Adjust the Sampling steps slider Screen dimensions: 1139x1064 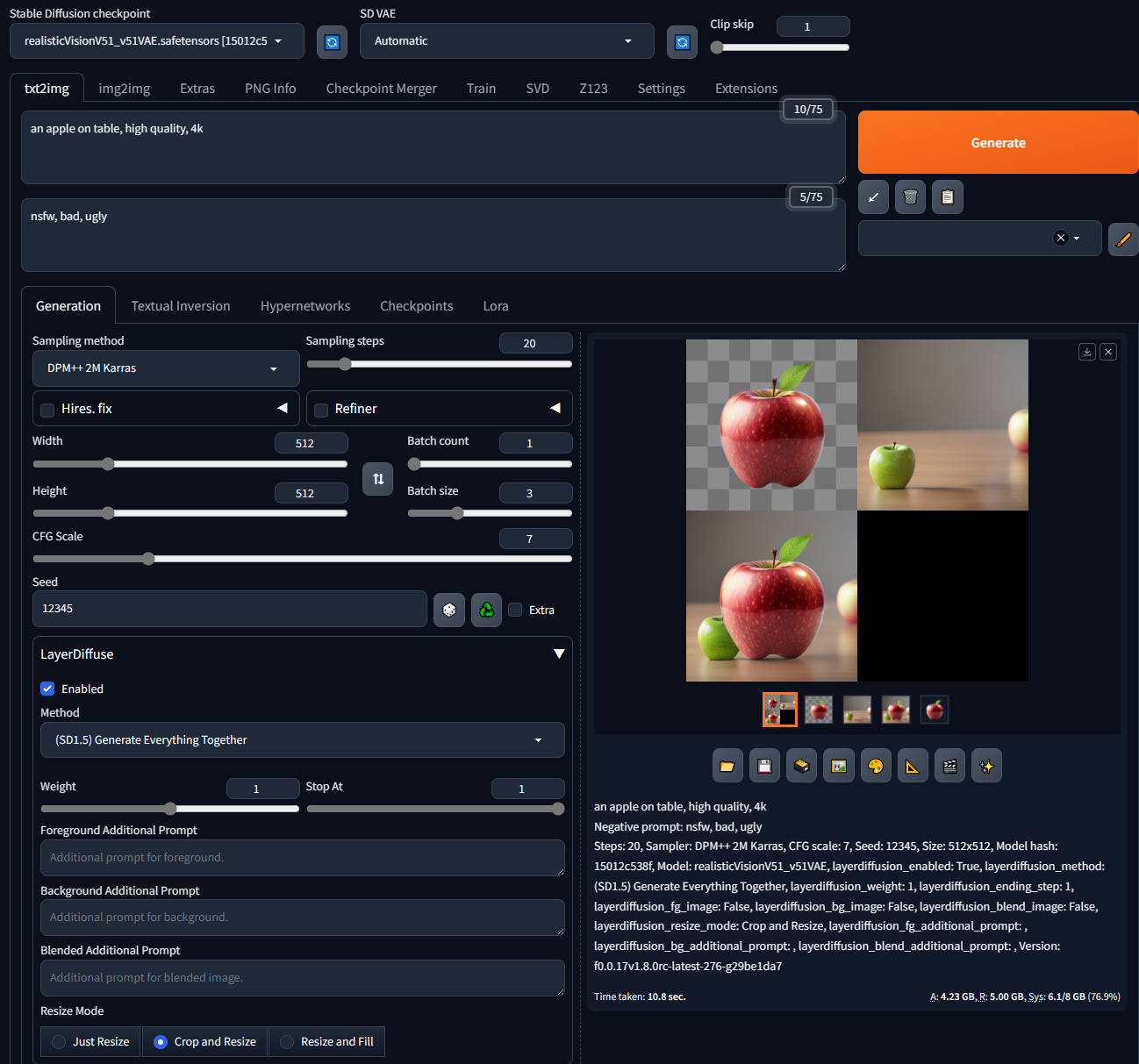tap(439, 364)
